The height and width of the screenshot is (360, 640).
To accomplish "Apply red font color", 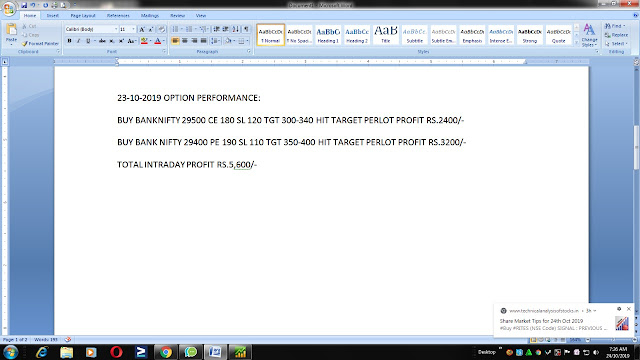I will [158, 41].
